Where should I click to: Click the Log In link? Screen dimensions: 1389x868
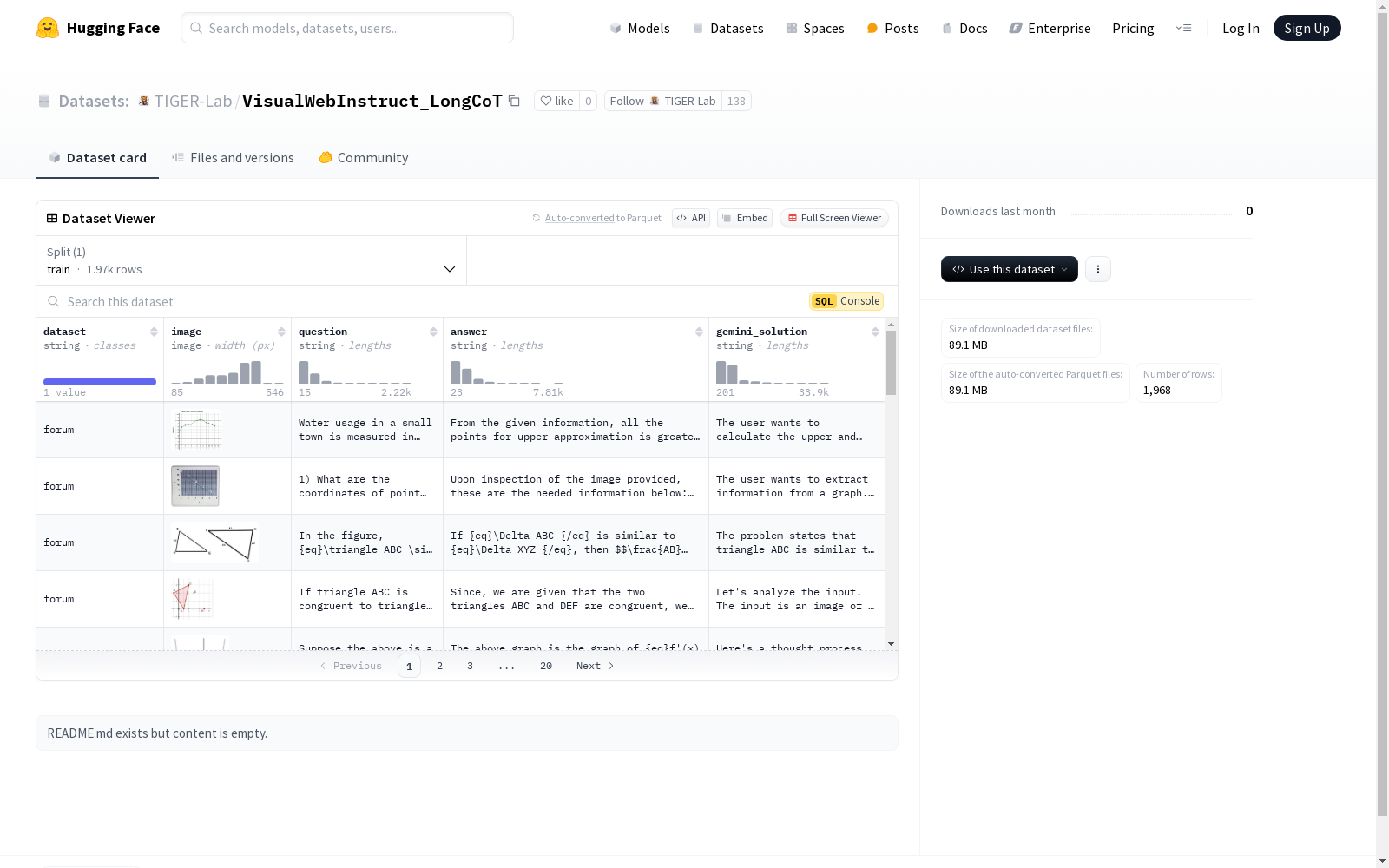click(x=1241, y=28)
